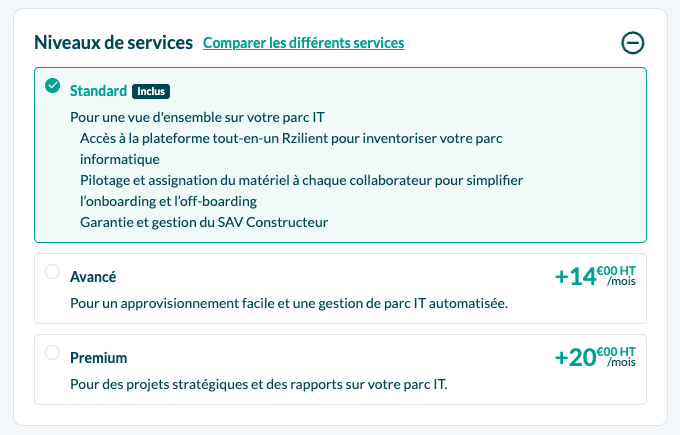Open the Comparer les différents services link
The image size is (680, 435).
tap(304, 43)
